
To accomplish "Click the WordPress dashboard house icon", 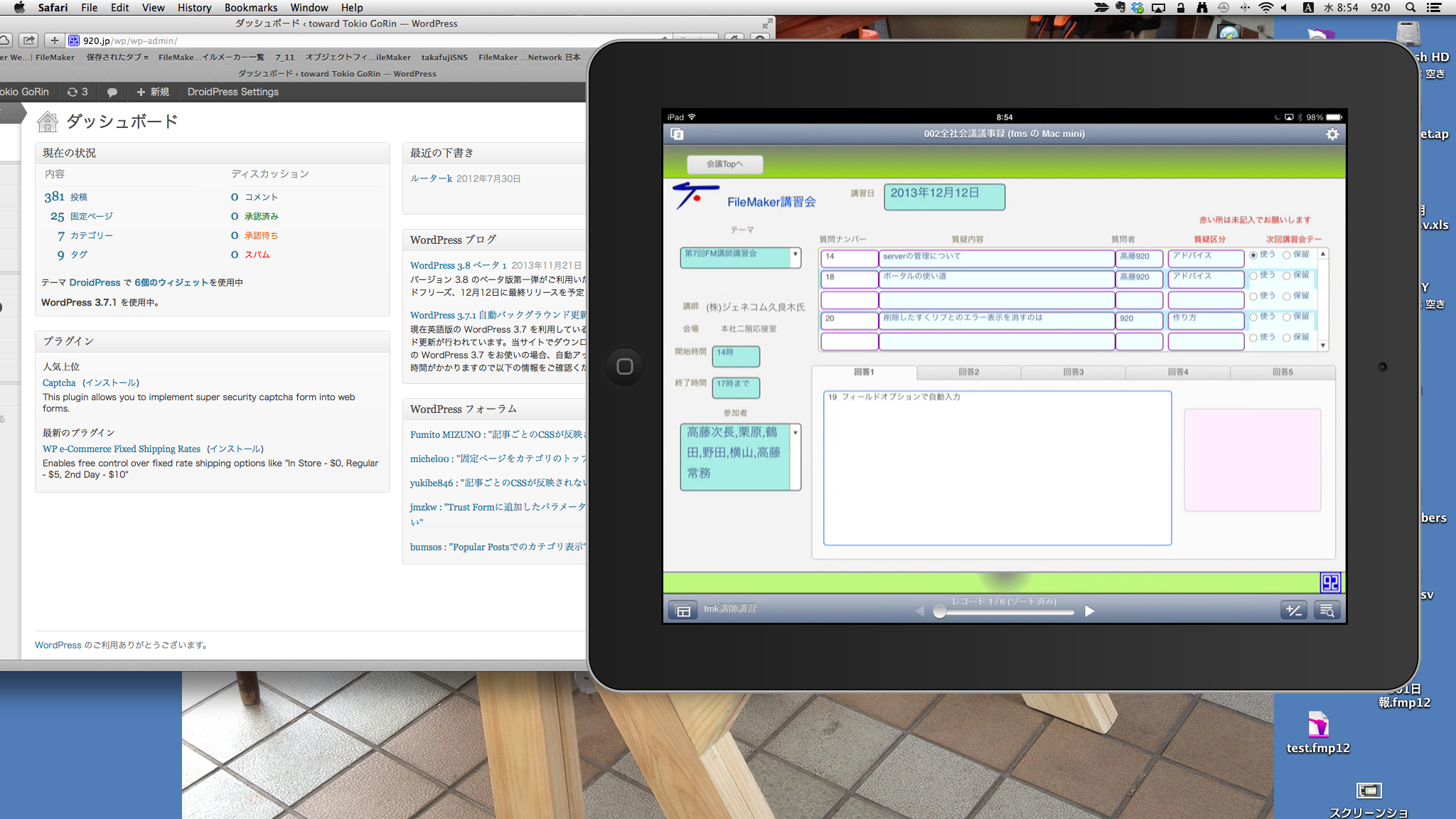I will pos(48,122).
